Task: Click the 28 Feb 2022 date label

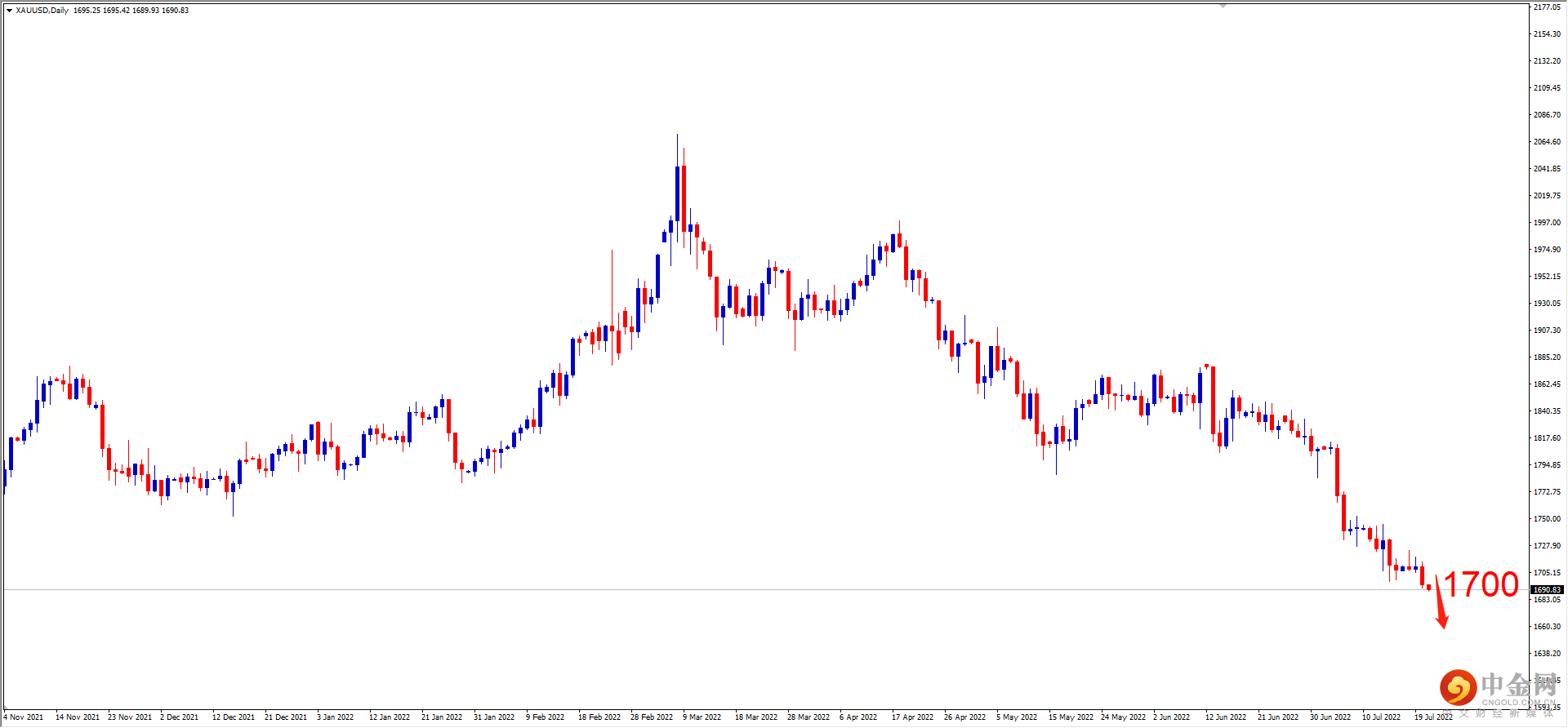Action: 652,717
